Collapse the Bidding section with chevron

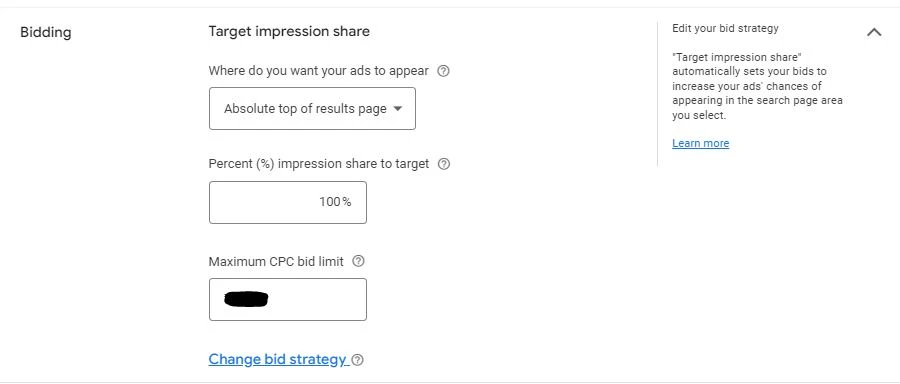(x=874, y=32)
